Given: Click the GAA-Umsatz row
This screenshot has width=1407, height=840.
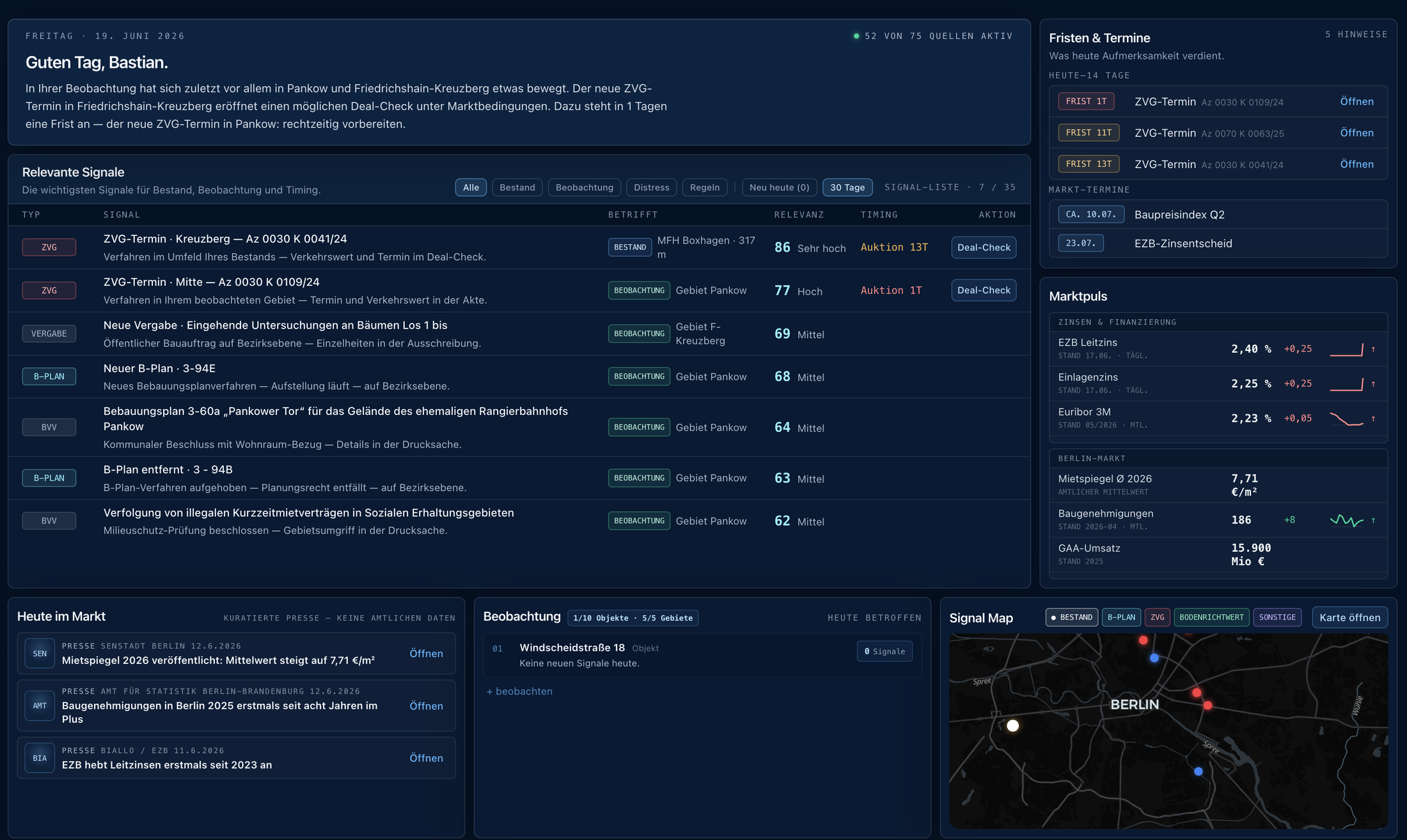Looking at the screenshot, I should (x=1218, y=554).
